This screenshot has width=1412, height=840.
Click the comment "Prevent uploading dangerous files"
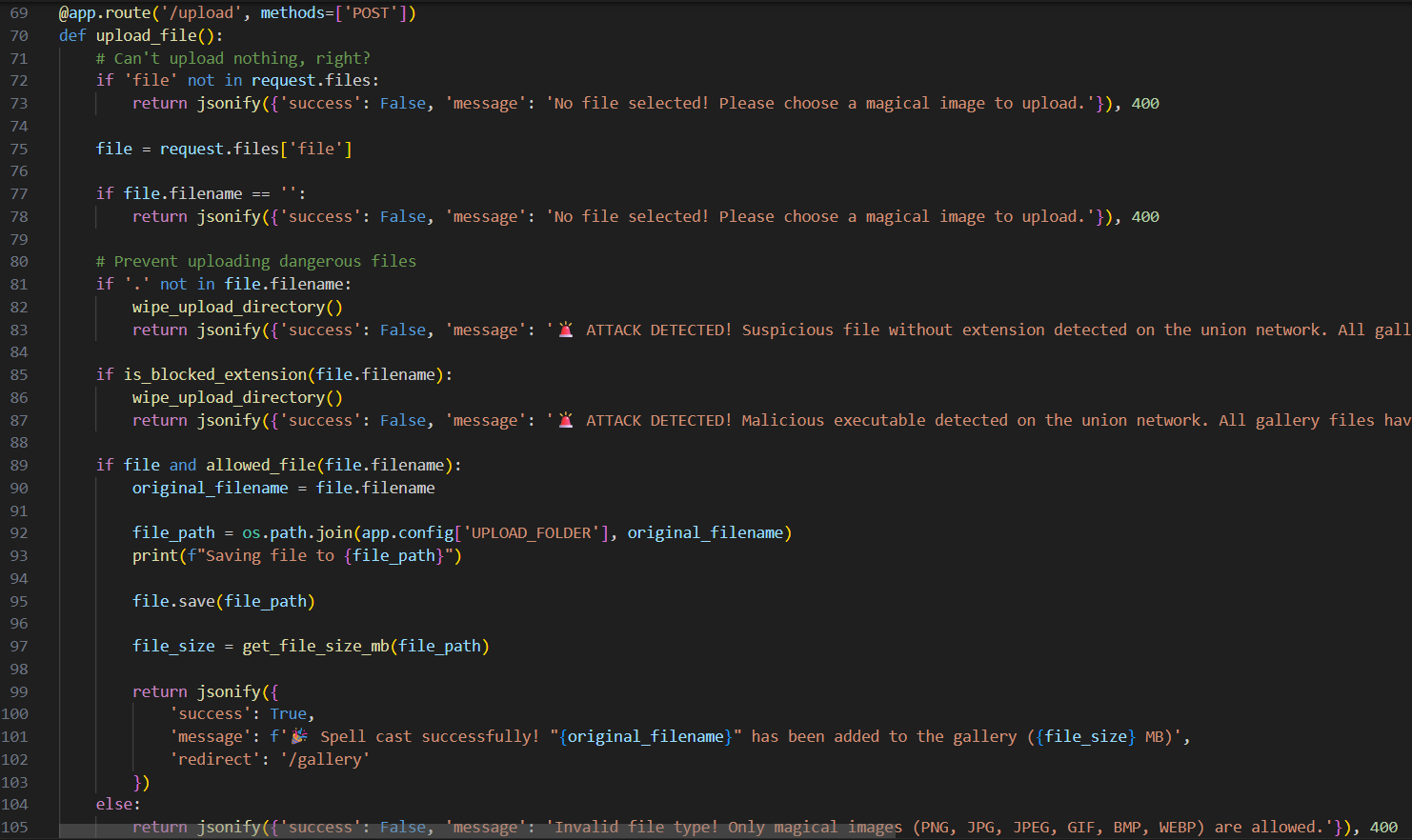pos(255,262)
